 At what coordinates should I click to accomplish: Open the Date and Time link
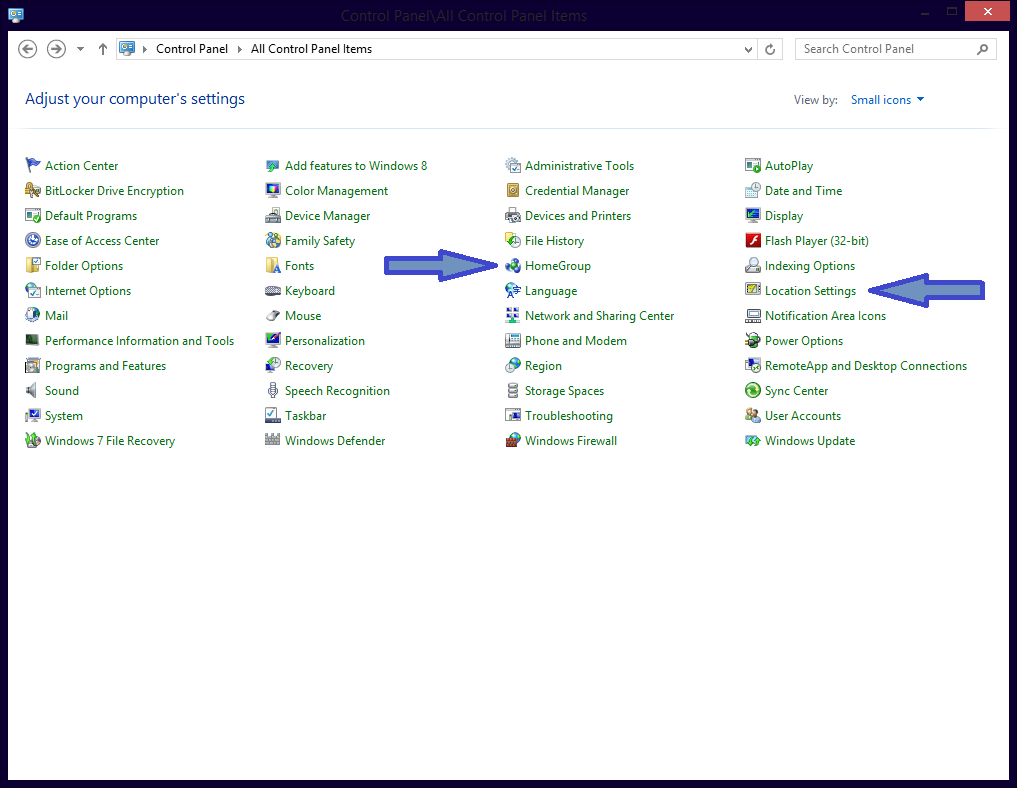[x=803, y=191]
